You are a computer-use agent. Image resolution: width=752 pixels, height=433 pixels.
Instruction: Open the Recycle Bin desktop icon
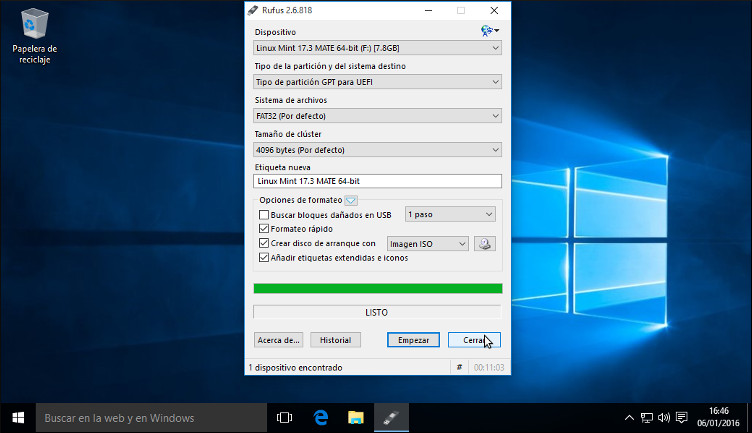click(x=35, y=37)
